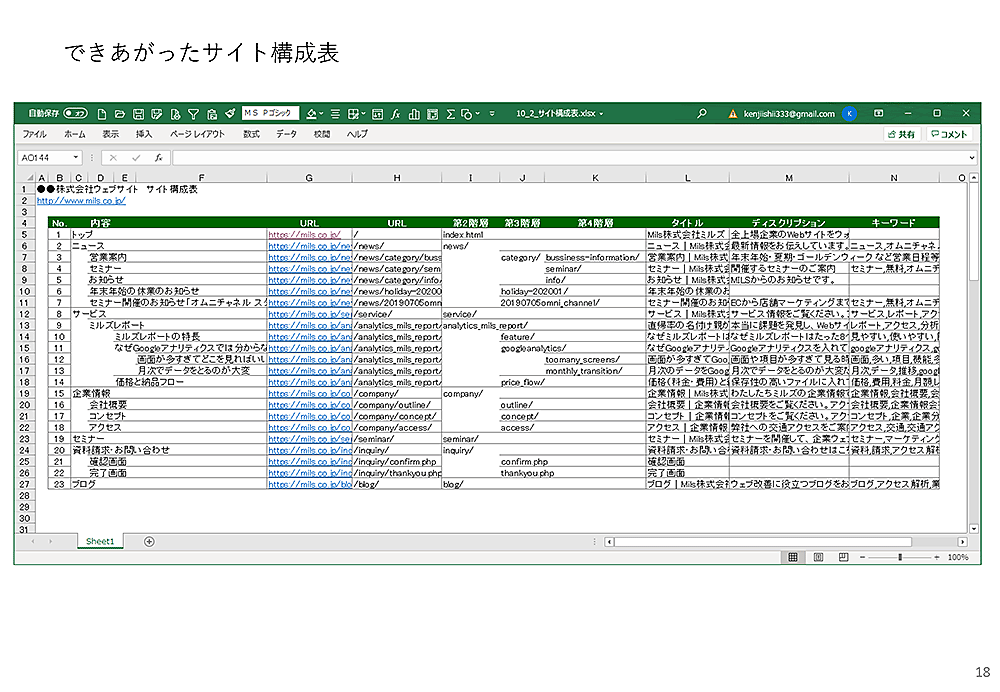1000x692 pixels.
Task: Expand the formula bar chevron
Action: [971, 158]
